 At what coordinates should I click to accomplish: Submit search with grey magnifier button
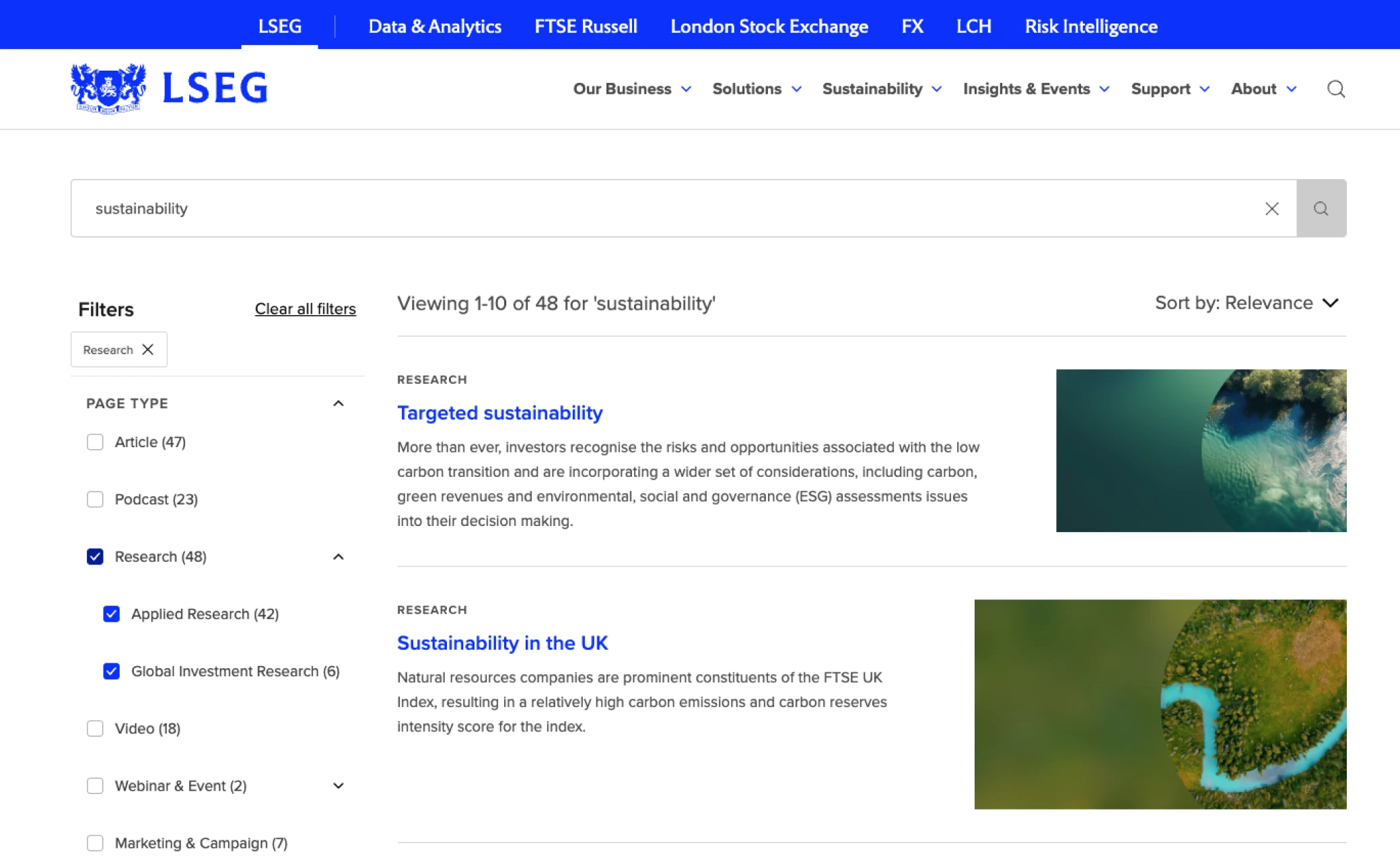(x=1321, y=209)
